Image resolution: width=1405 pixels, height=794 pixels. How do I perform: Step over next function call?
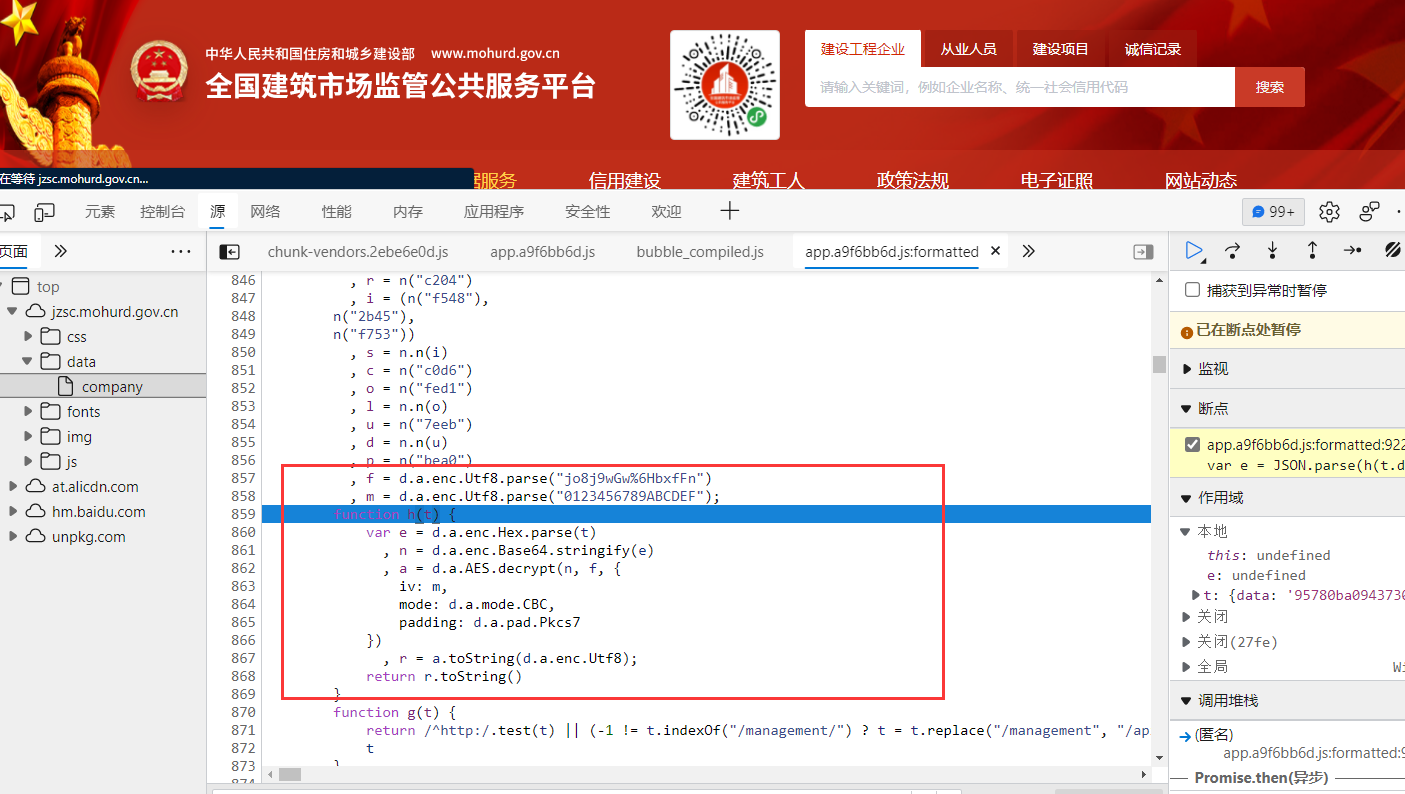pos(1233,251)
